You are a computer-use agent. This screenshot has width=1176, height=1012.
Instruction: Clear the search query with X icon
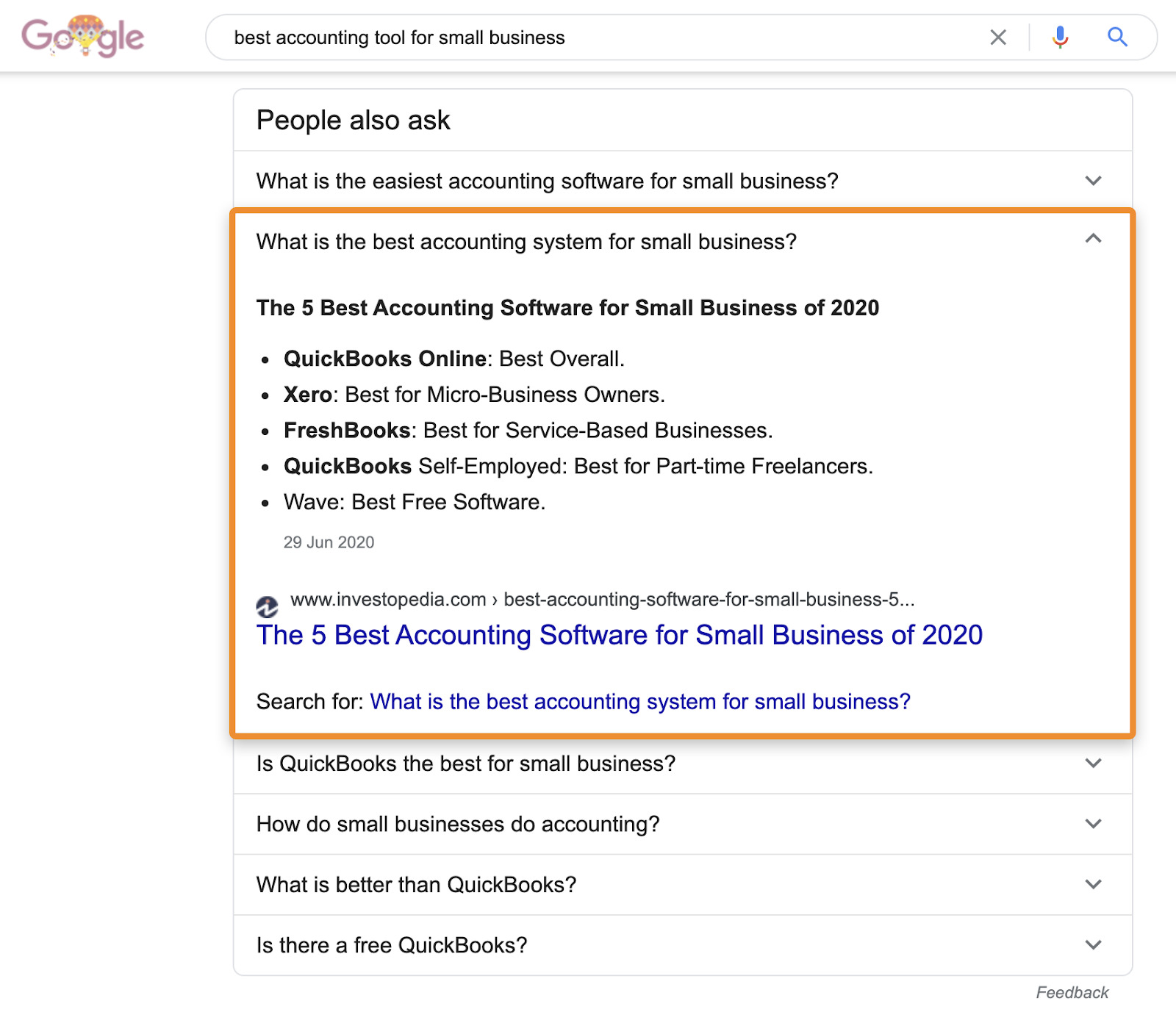997,37
